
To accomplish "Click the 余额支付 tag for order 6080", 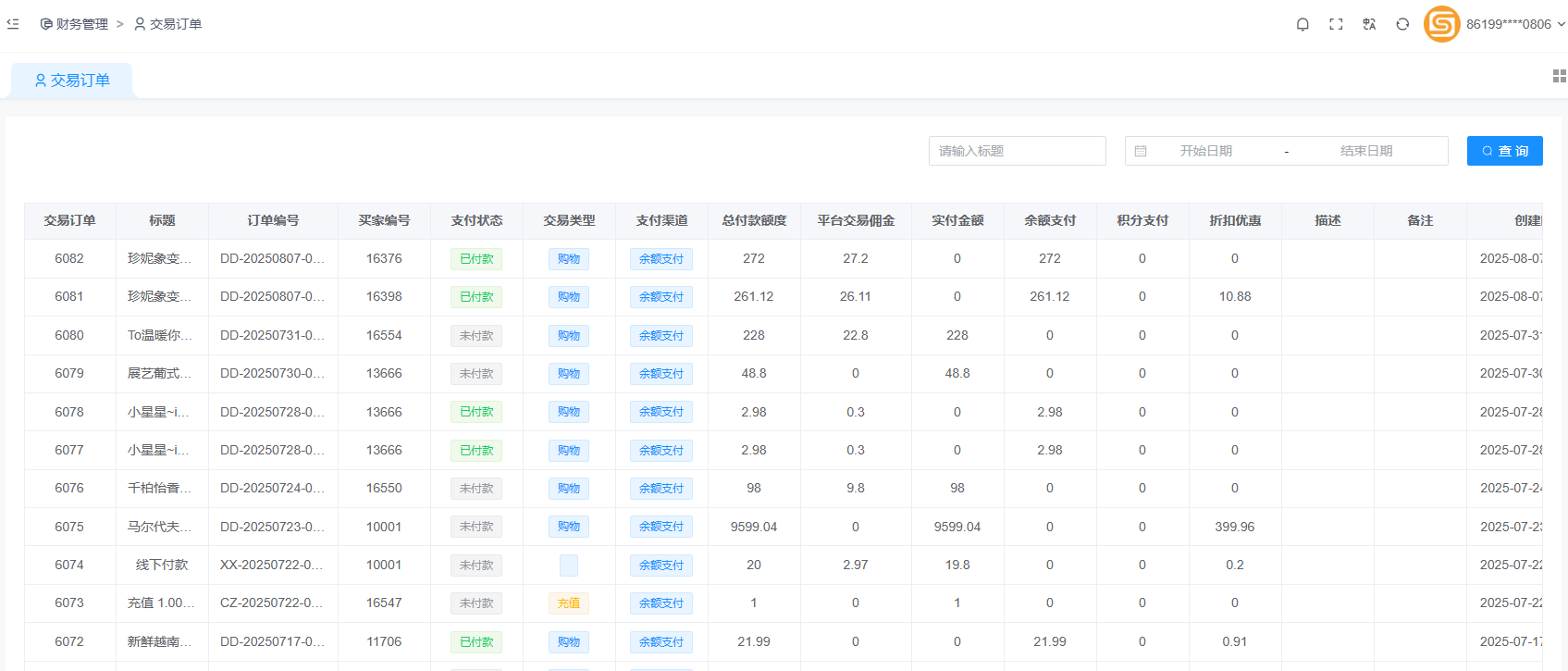I will pos(661,336).
